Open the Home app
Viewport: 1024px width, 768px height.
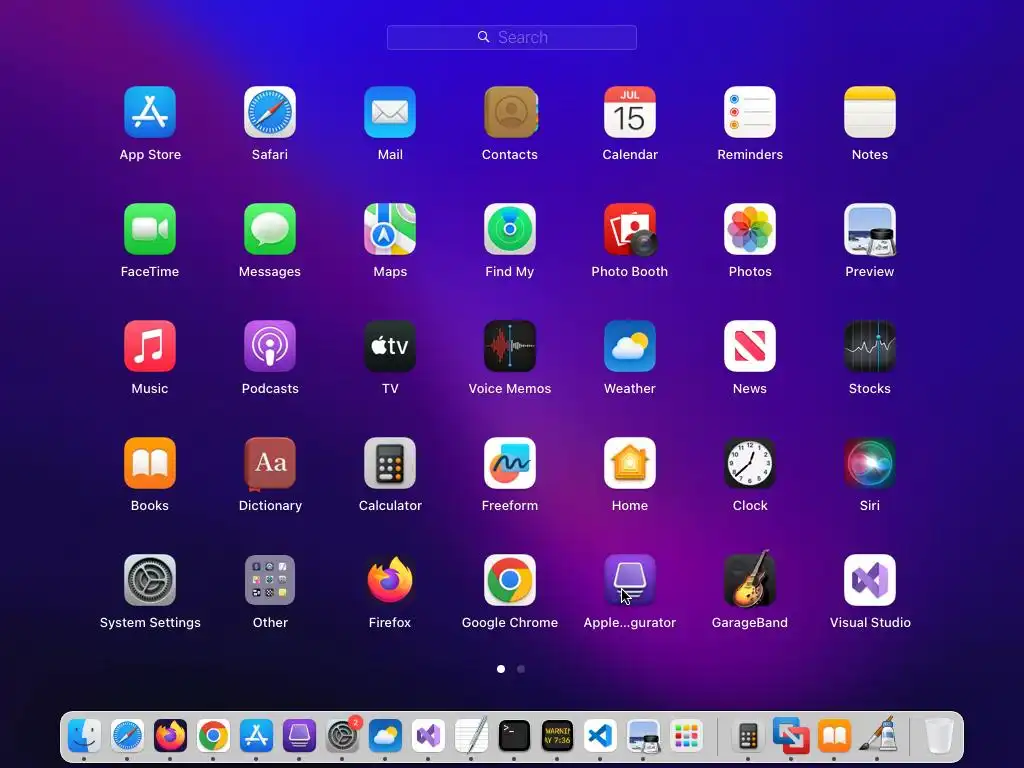[630, 463]
